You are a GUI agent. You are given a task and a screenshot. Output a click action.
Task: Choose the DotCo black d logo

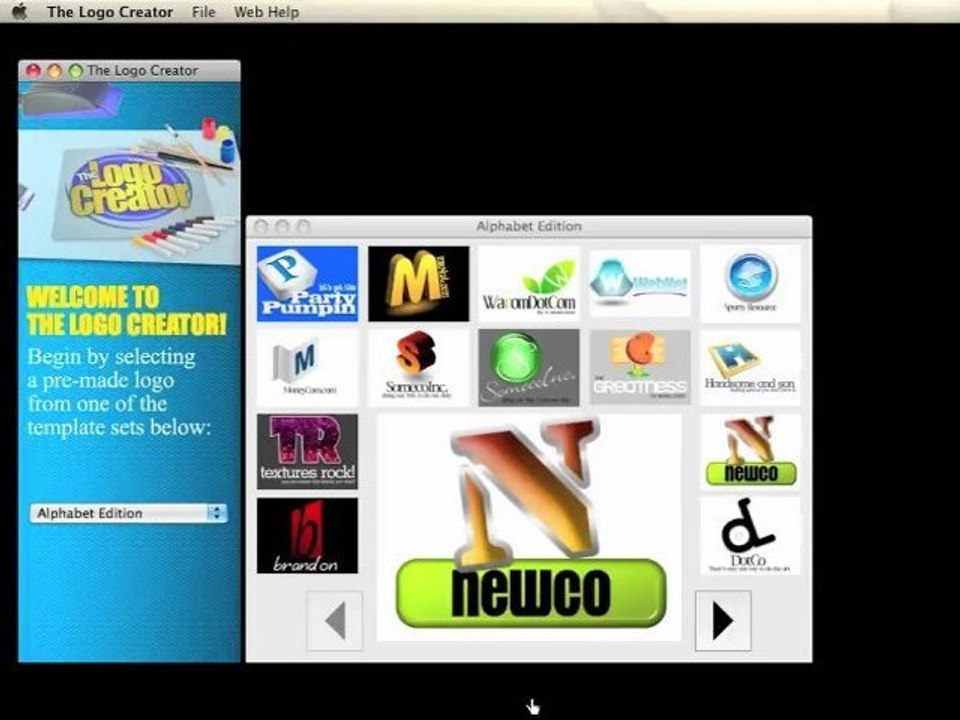(x=751, y=536)
